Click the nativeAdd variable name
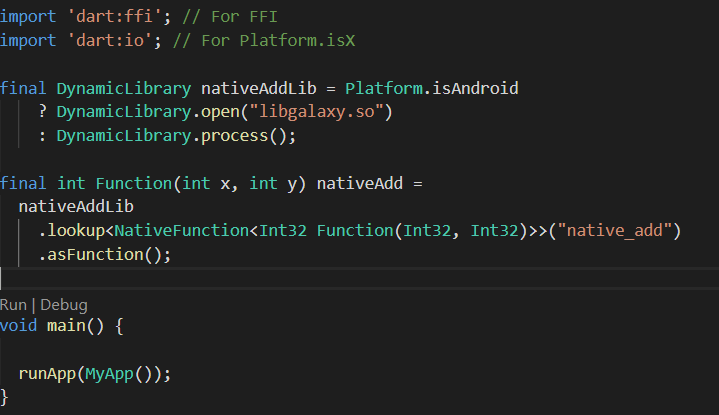This screenshot has height=415, width=719. (360, 183)
